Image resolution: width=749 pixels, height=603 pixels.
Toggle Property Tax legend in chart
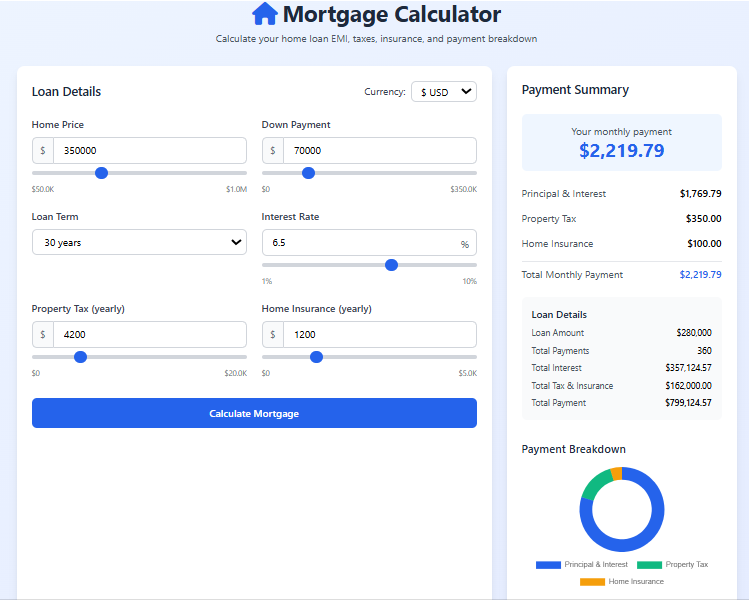[x=672, y=565]
